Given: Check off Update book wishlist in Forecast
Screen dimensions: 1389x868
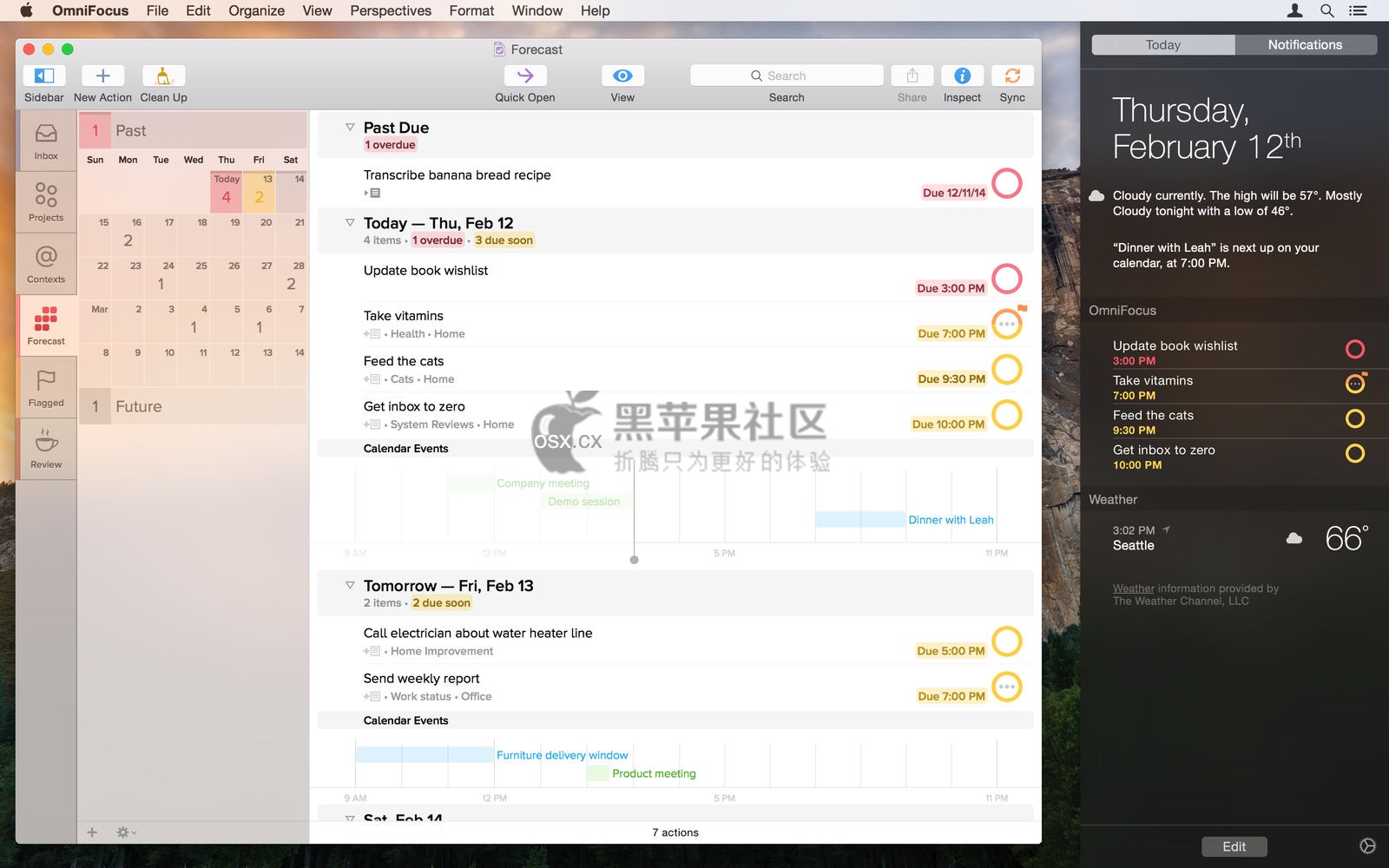Looking at the screenshot, I should click(x=1007, y=279).
